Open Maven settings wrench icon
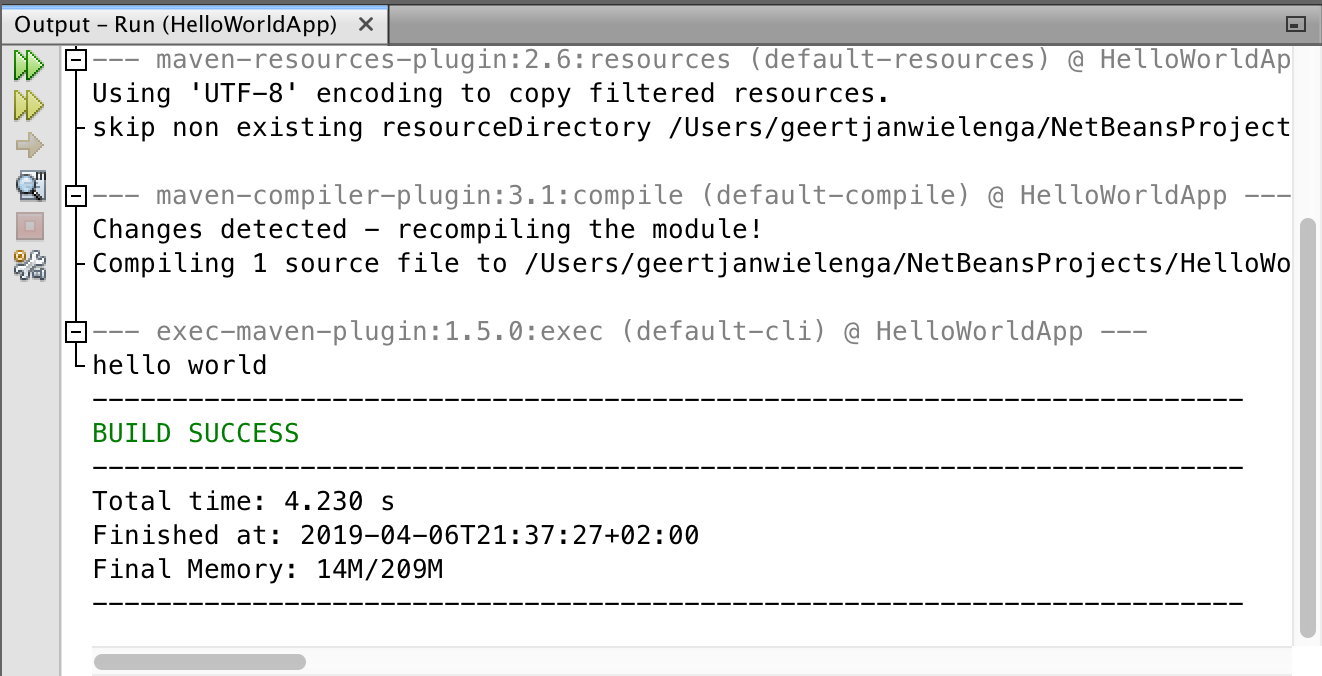 click(29, 265)
